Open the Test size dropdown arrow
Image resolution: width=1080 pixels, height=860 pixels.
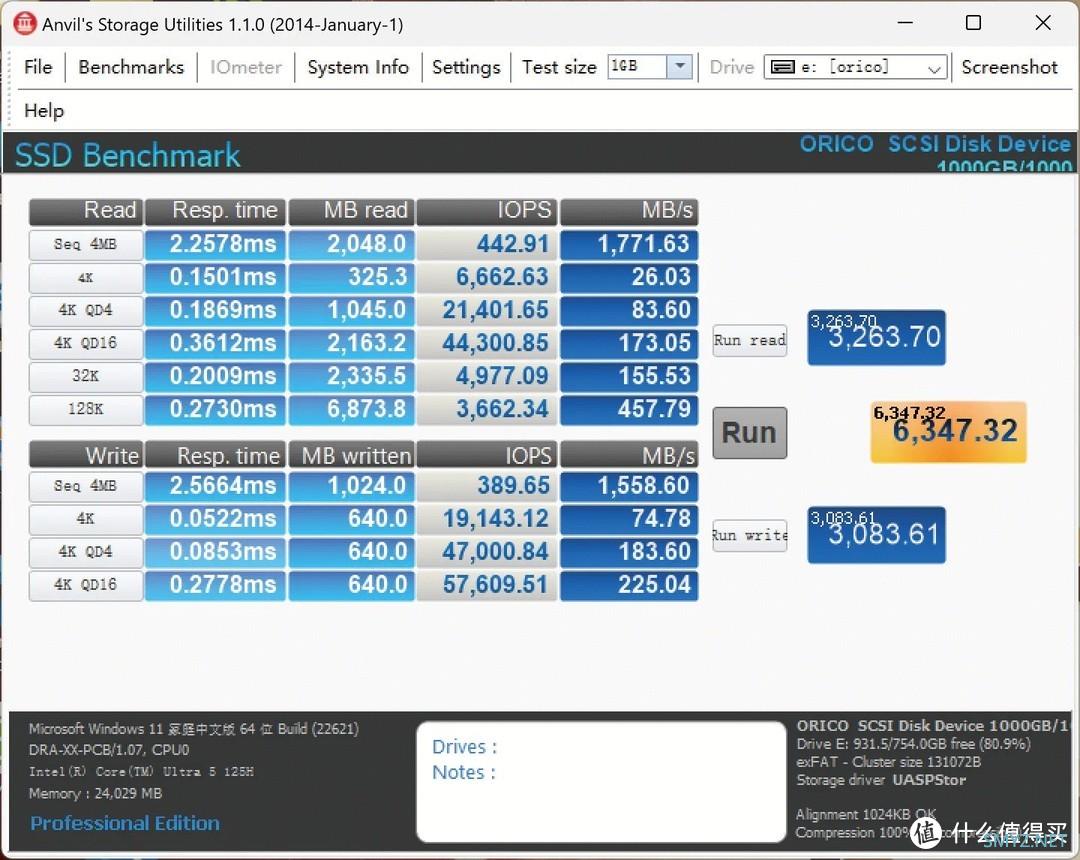(x=680, y=66)
